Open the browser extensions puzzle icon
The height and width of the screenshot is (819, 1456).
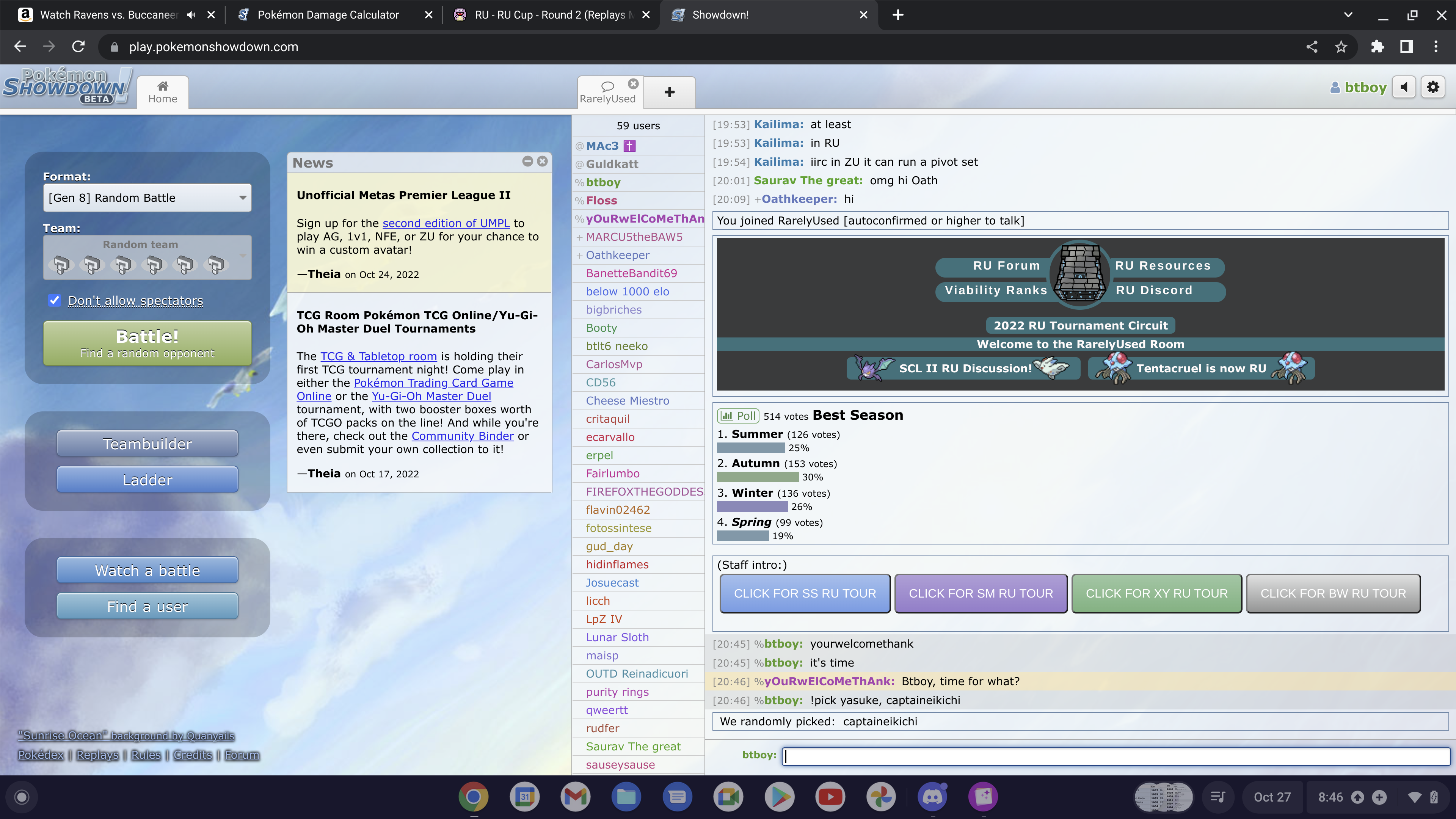click(1378, 47)
